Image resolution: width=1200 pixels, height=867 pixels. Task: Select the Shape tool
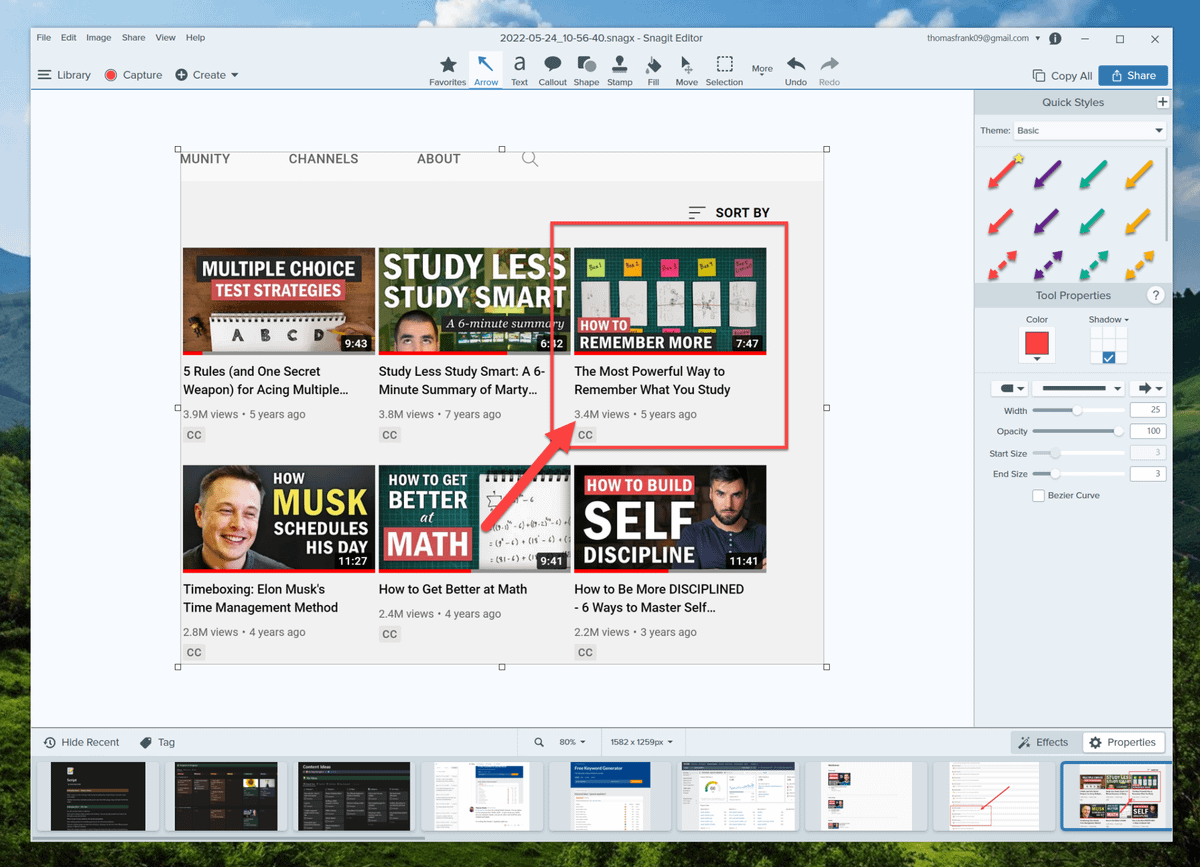pos(586,70)
